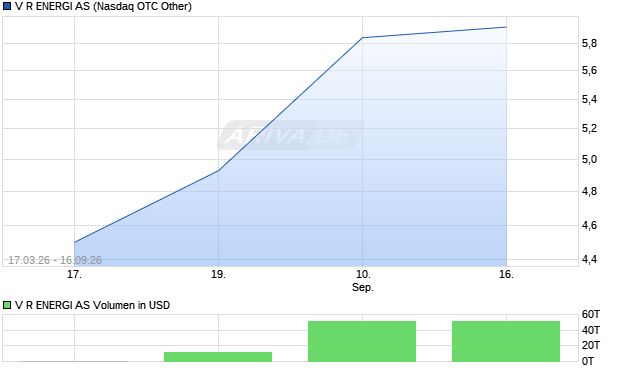Select the x-axis label 19.
Screen dimensions: 620x371
click(x=218, y=274)
